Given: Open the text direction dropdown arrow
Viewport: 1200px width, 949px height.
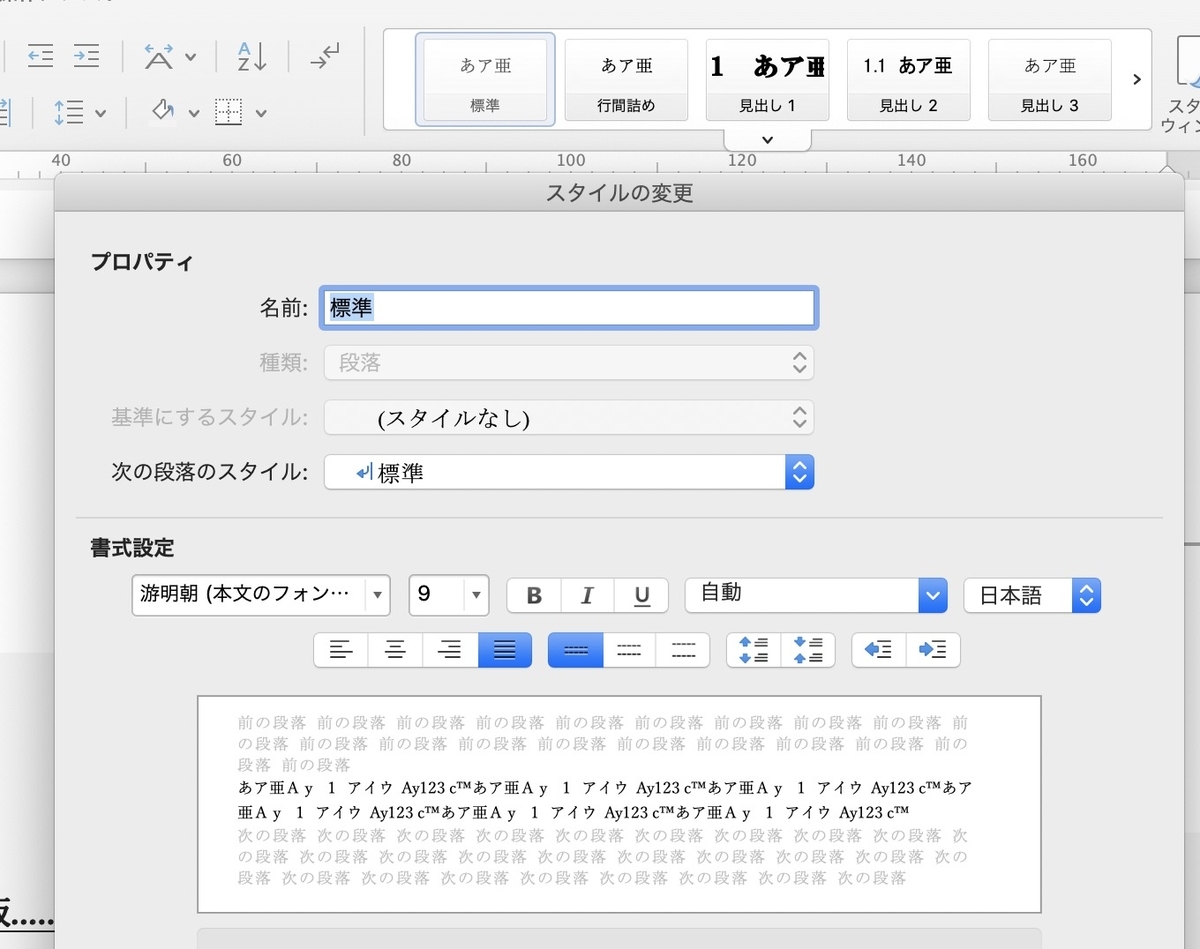Looking at the screenshot, I should [190, 58].
